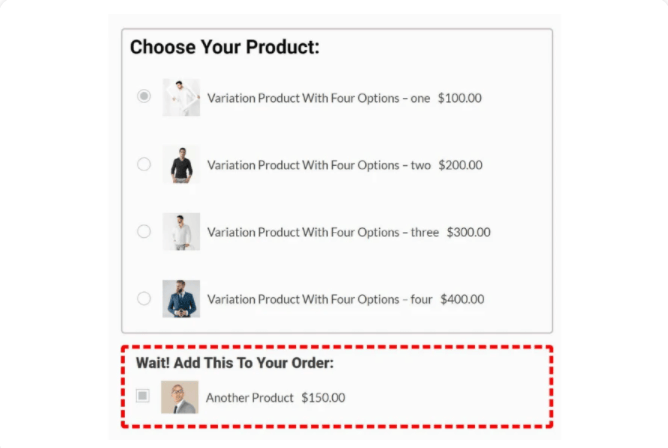This screenshot has height=448, width=668.
Task: Click the $150.00 price of Another Product
Action: (323, 397)
